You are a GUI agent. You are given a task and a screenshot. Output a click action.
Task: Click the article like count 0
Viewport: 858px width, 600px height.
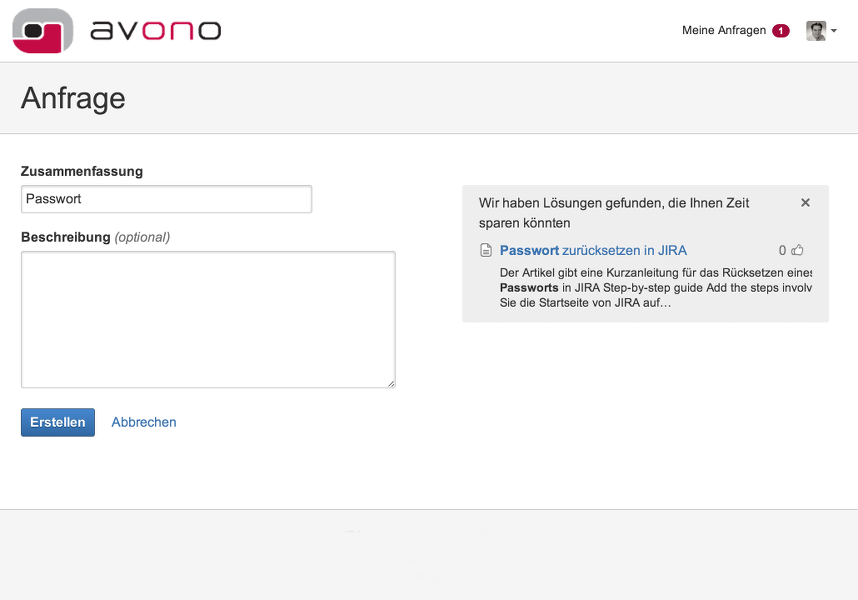coord(783,251)
